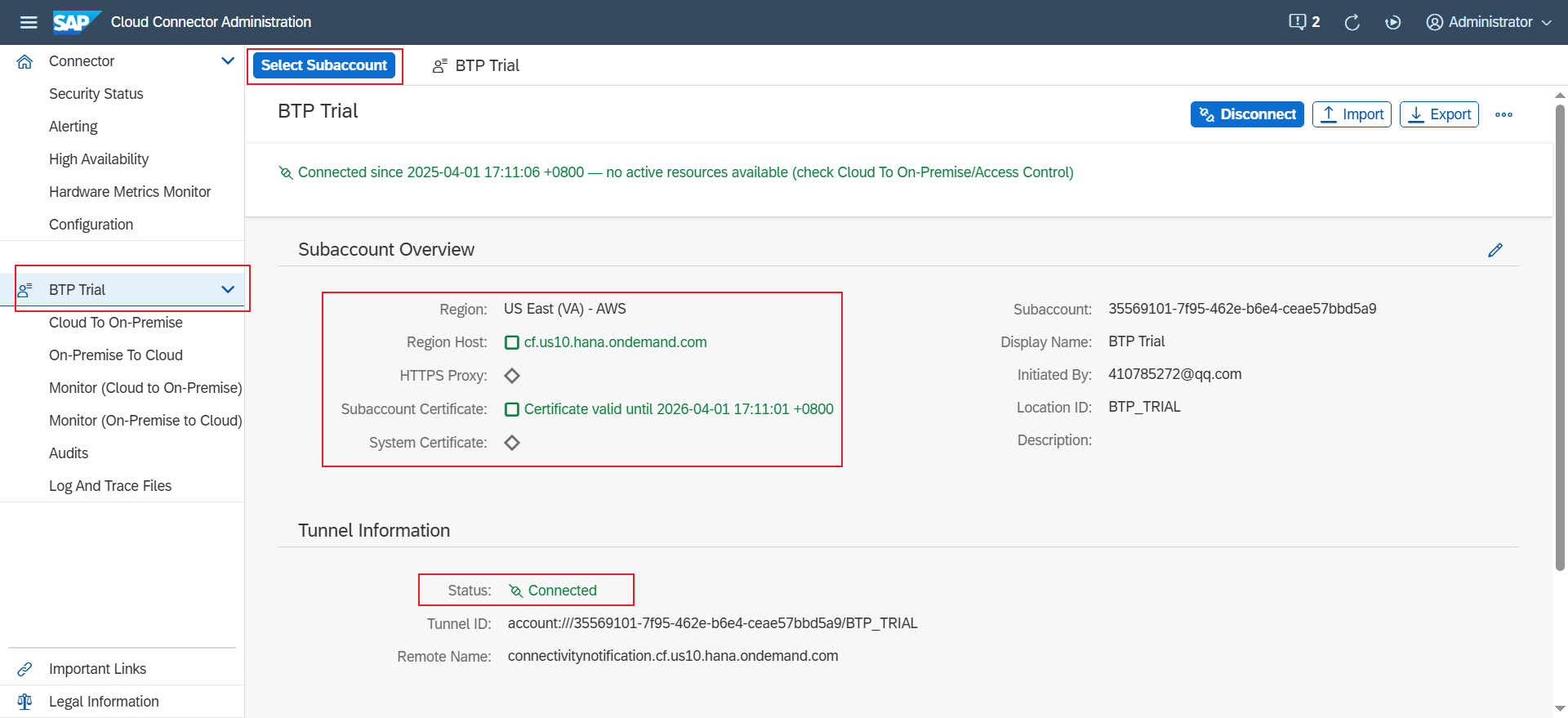Open Monitor (On-Premise to Cloud)
Screen dimensions: 1568x718
coord(145,421)
